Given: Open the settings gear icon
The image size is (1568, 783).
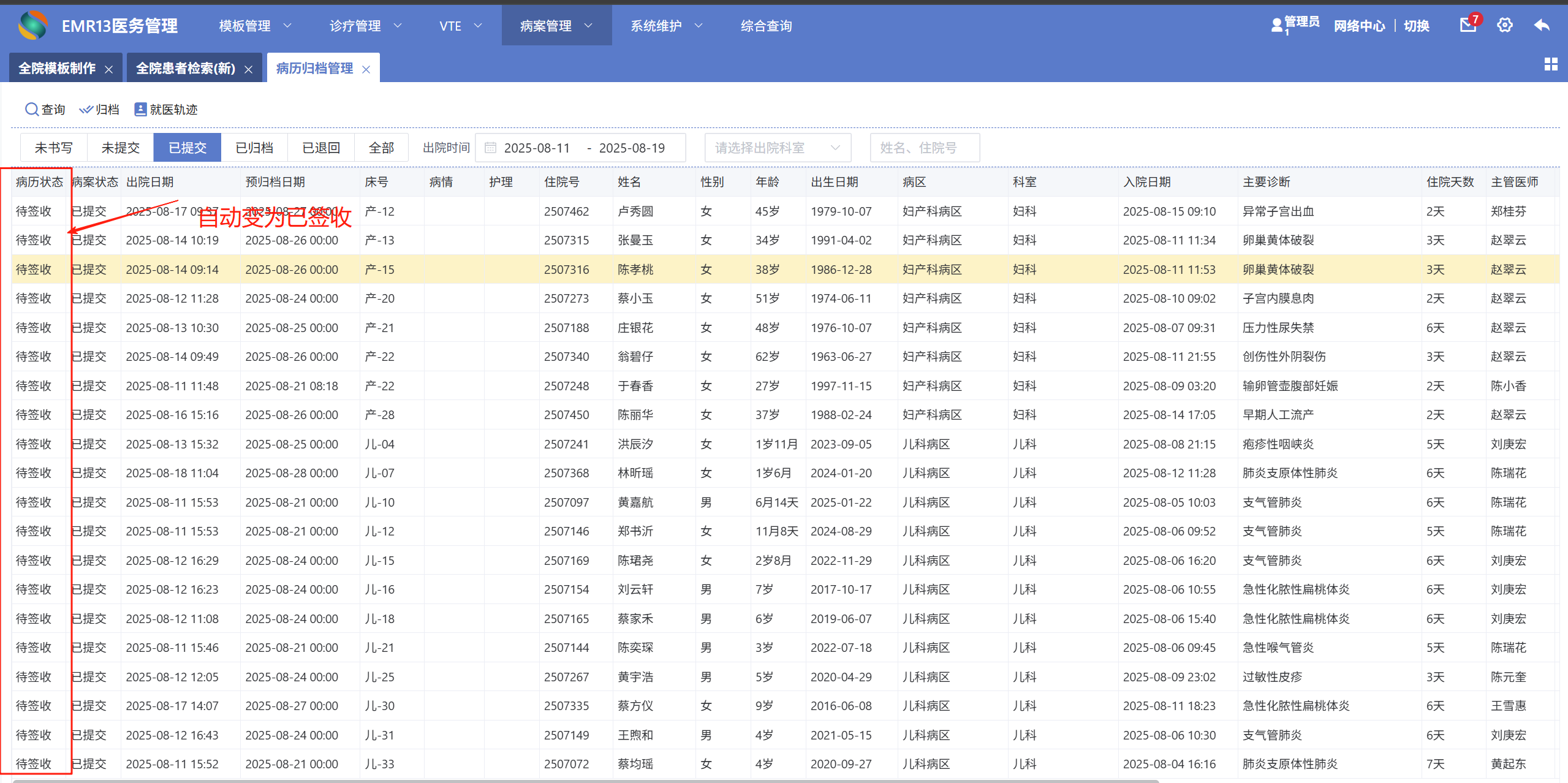Looking at the screenshot, I should point(1504,25).
